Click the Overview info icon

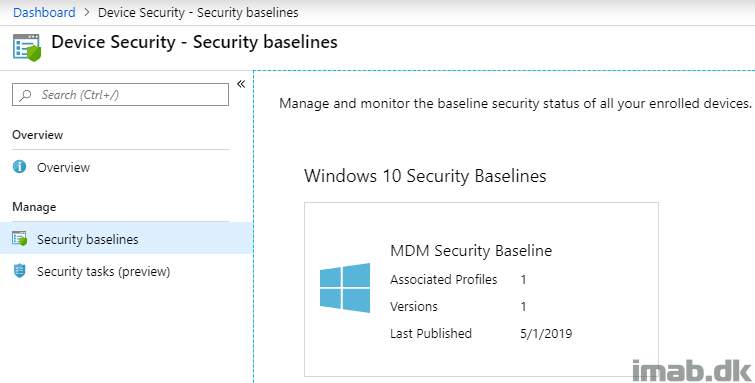pos(19,167)
